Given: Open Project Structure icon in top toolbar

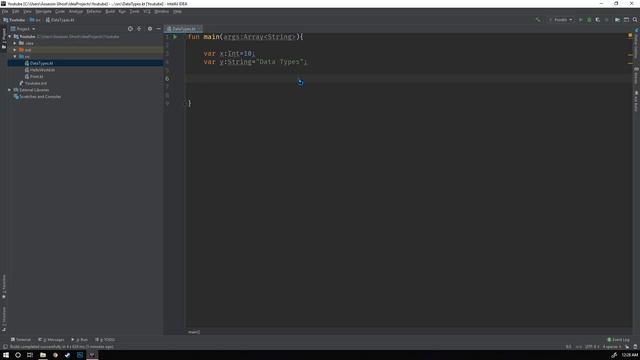Looking at the screenshot, I should pos(617,20).
